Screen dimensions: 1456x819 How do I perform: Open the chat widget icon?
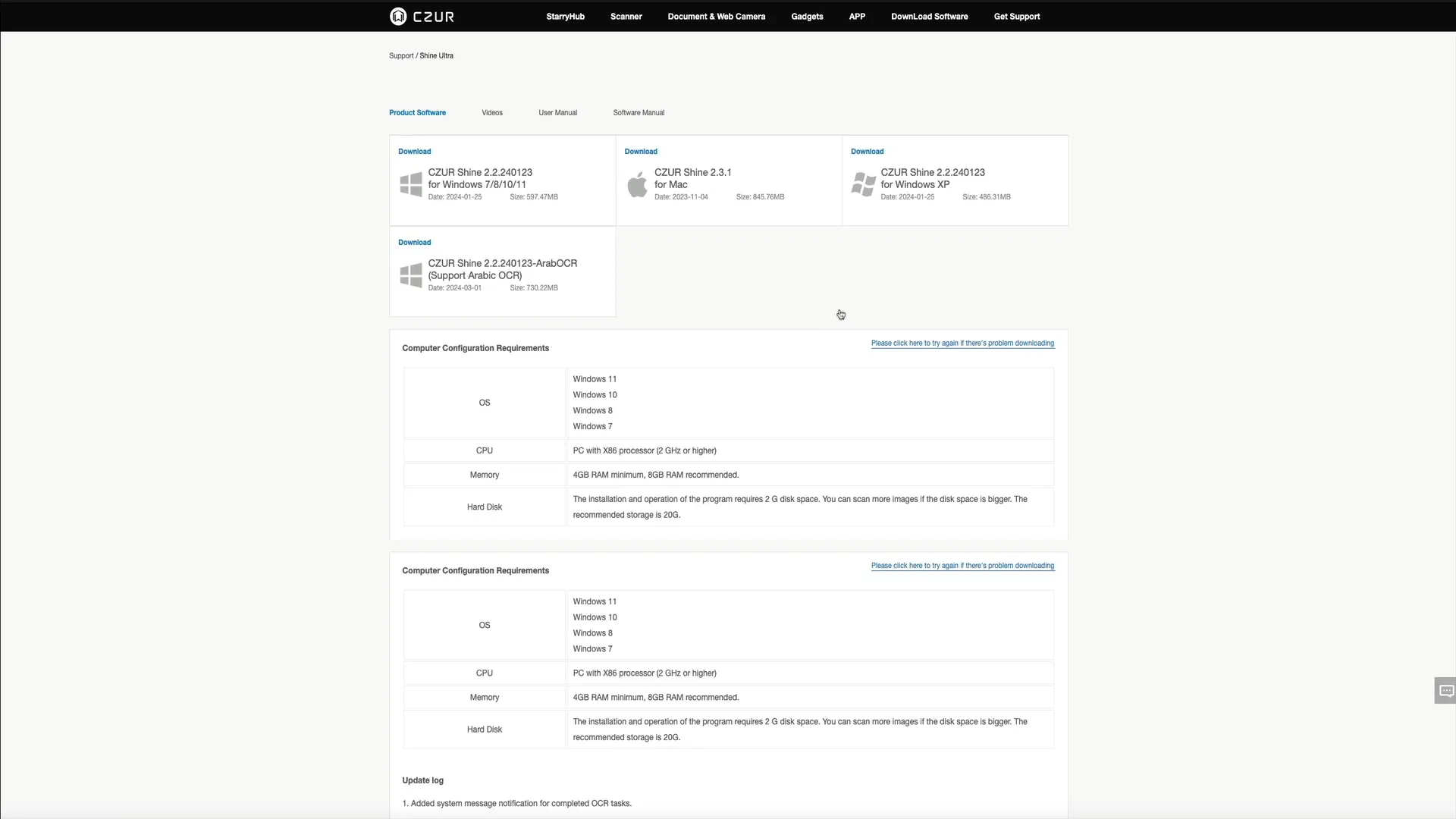(x=1446, y=691)
